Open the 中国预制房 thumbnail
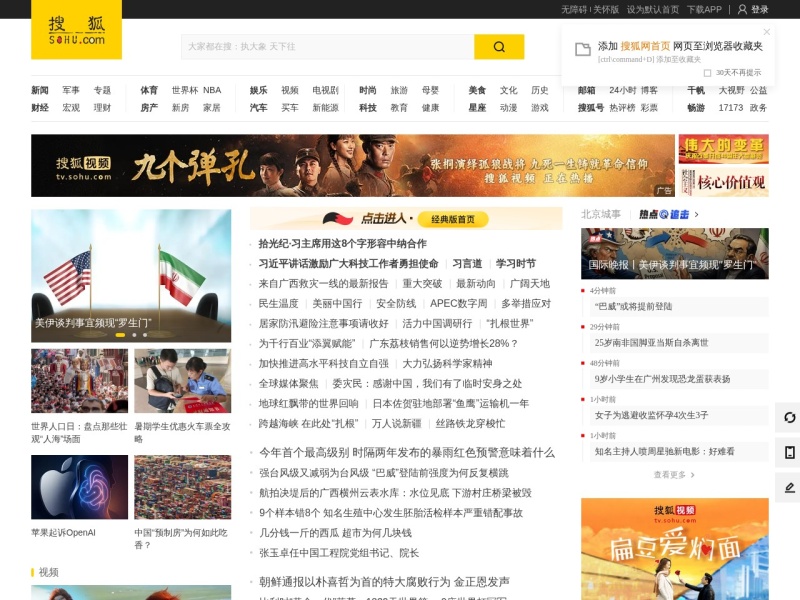The image size is (800, 600). 183,487
